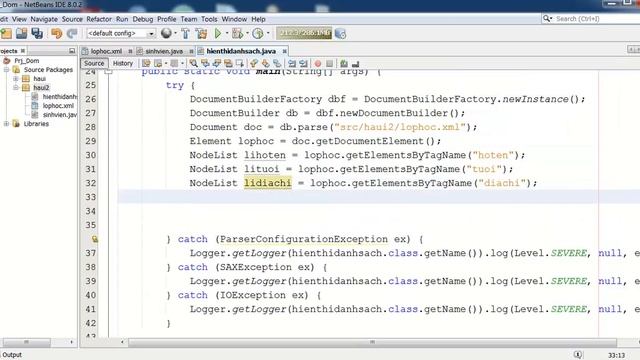
Task: Click the Uncomment editor toolbar icon
Action: tap(356, 63)
